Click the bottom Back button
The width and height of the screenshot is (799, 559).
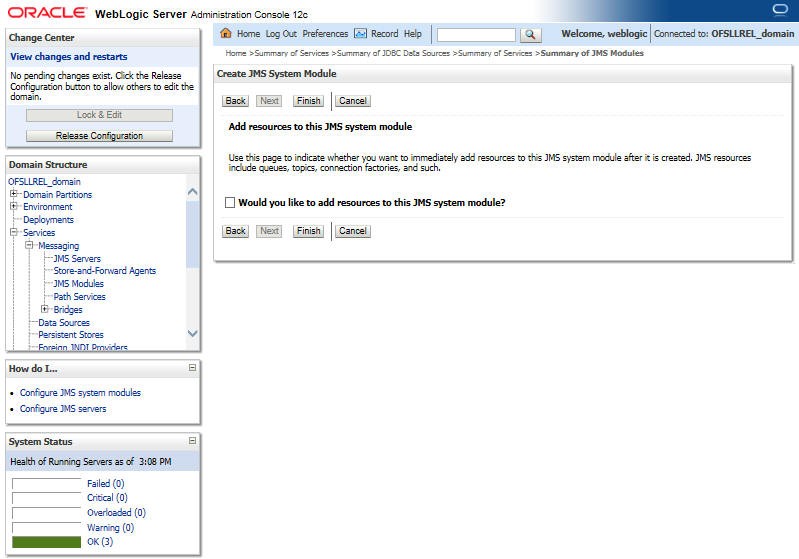tap(235, 231)
